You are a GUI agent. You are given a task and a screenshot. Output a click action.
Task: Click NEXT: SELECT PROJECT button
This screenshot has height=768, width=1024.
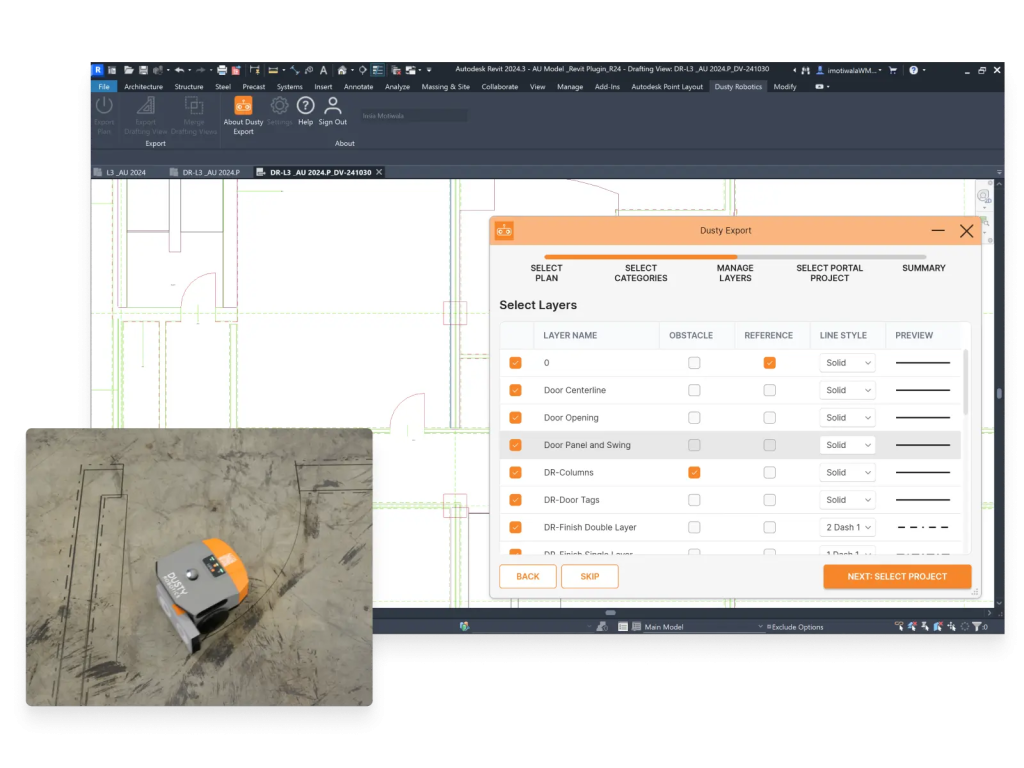tap(897, 577)
